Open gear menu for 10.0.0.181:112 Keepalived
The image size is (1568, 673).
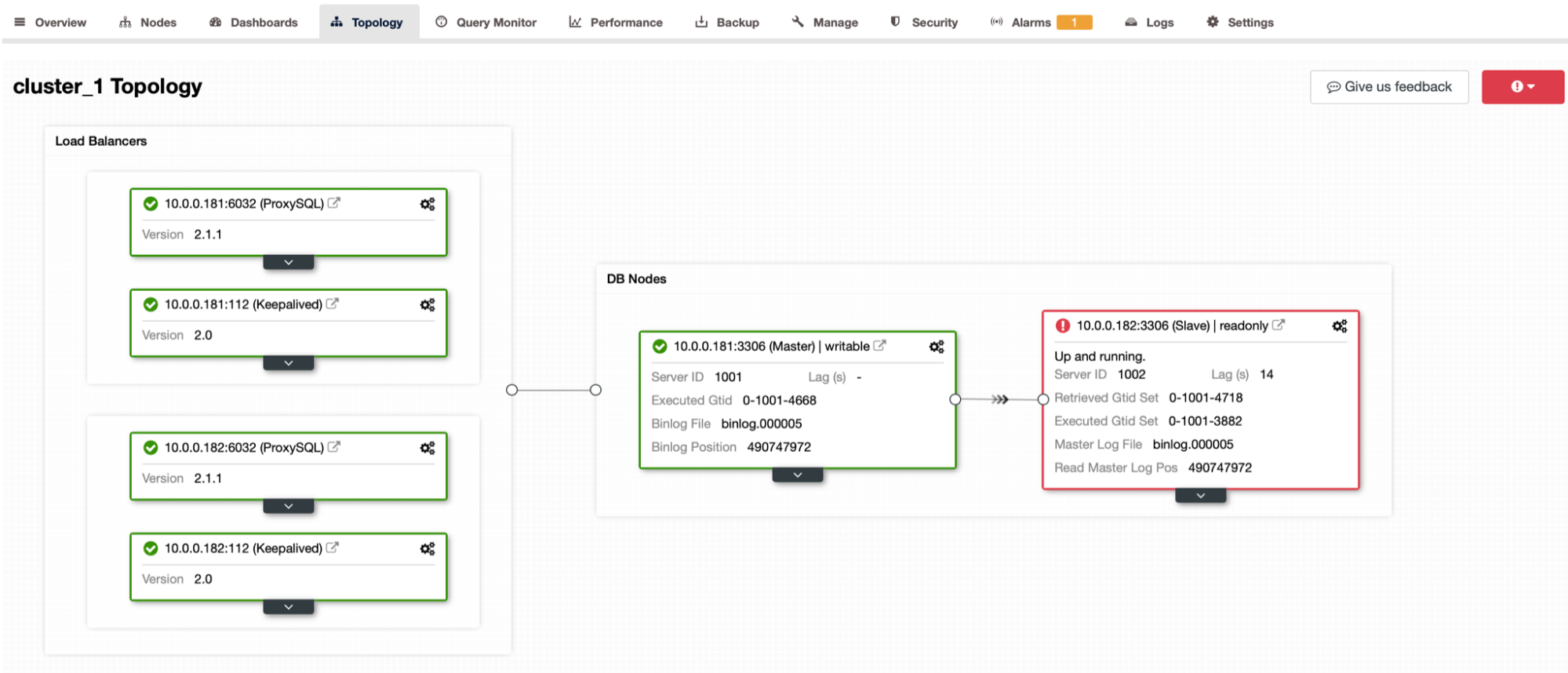click(427, 304)
